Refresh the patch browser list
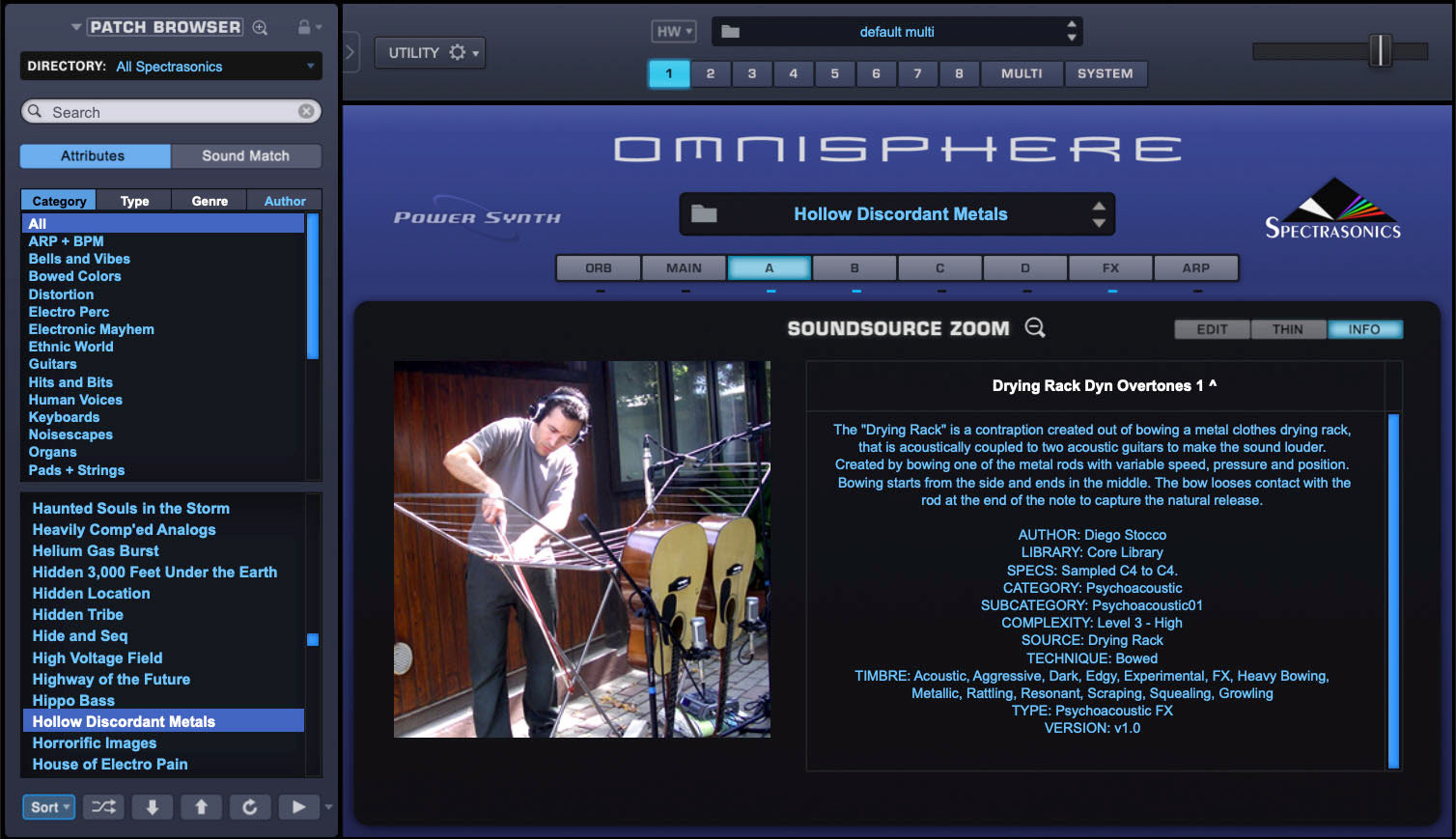Screen dimensions: 1456x839 coord(250,807)
